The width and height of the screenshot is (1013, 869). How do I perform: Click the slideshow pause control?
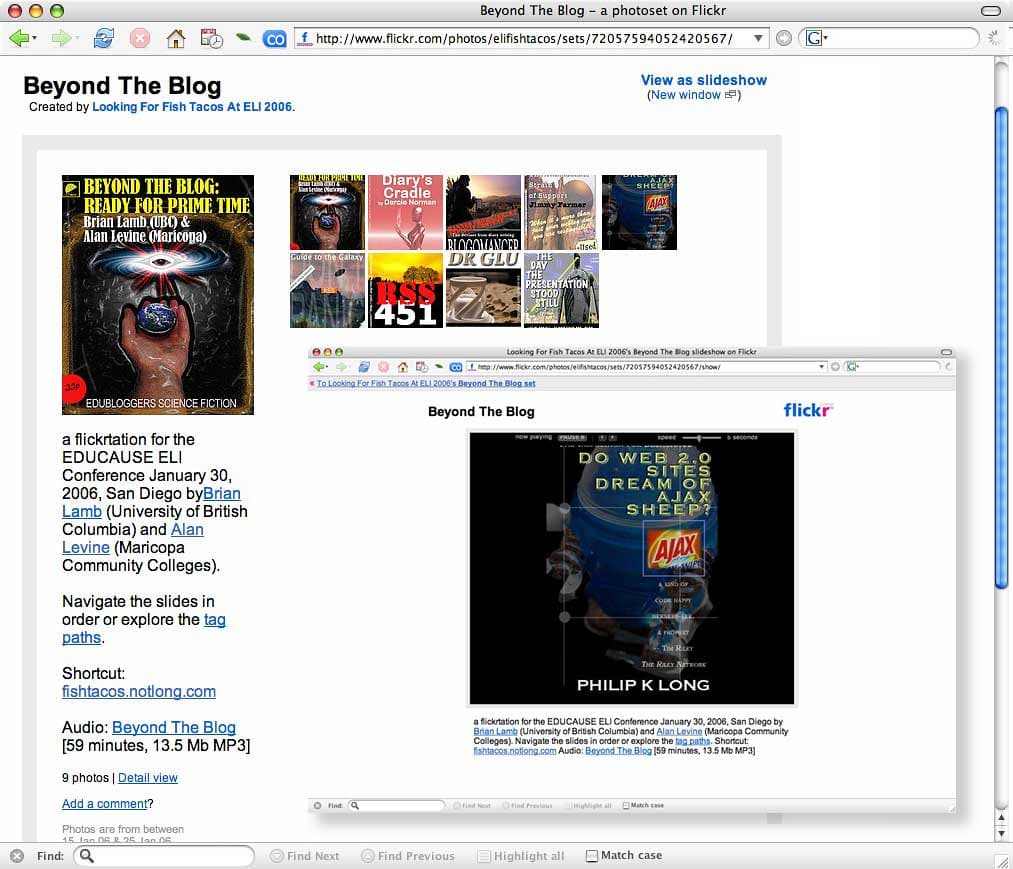click(x=572, y=437)
